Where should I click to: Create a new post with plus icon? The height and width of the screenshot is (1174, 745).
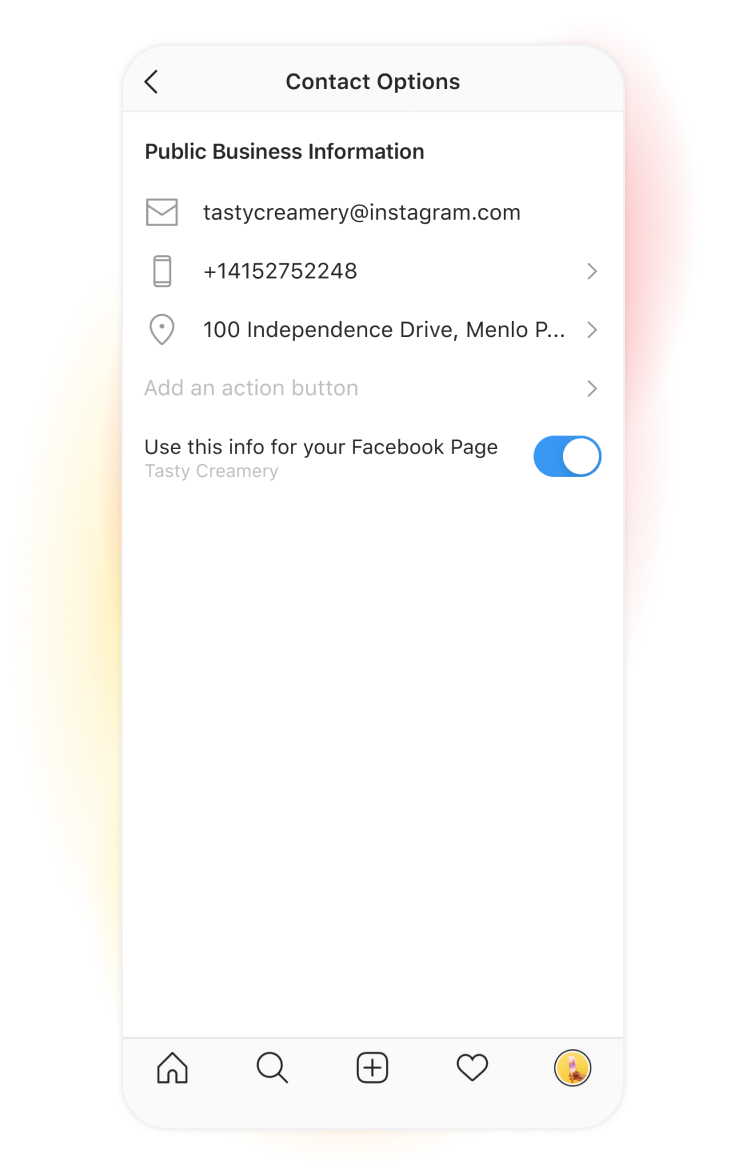(372, 1068)
